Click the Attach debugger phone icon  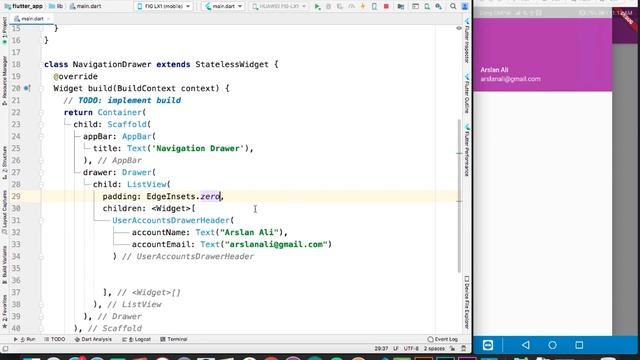point(374,7)
